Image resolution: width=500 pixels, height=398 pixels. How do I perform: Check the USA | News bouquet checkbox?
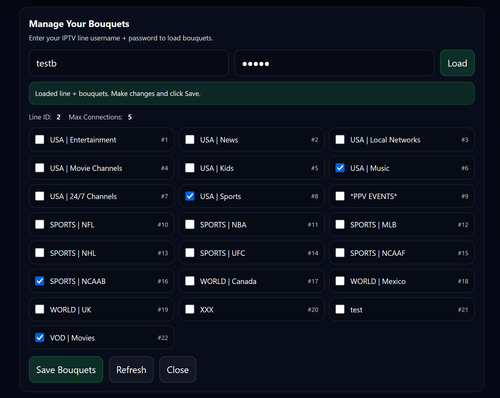tap(190, 140)
